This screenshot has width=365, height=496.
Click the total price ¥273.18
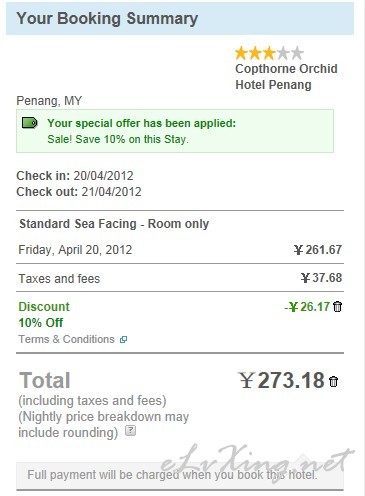[282, 380]
